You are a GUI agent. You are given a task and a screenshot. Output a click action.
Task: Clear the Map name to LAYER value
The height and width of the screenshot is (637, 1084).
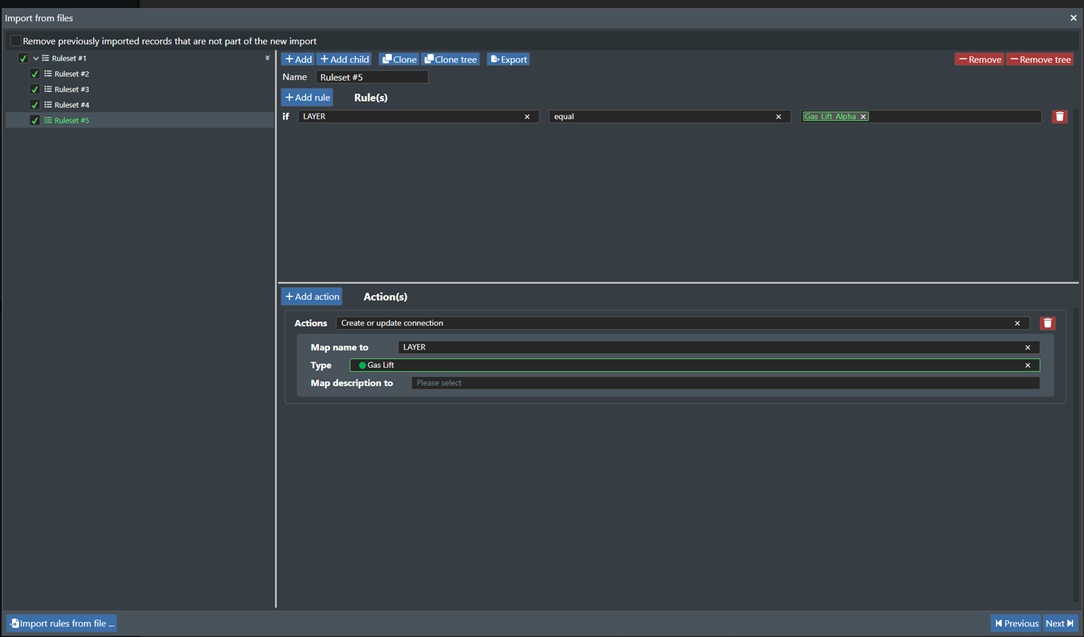pyautogui.click(x=1027, y=347)
